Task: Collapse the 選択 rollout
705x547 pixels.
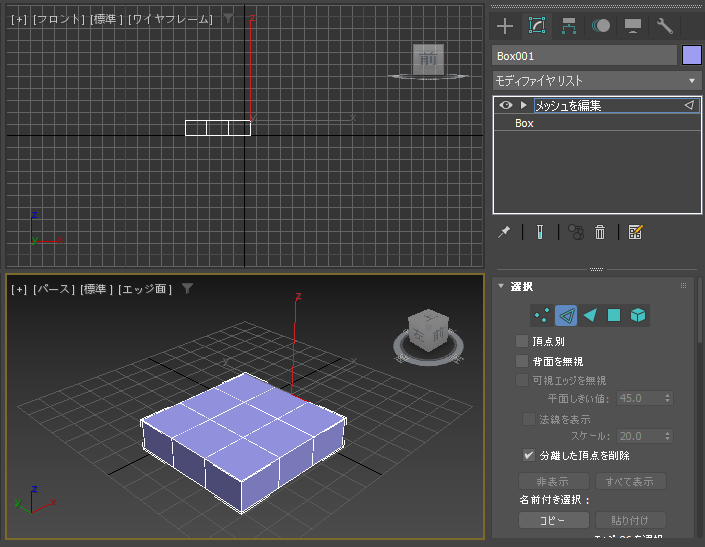Action: (x=501, y=286)
